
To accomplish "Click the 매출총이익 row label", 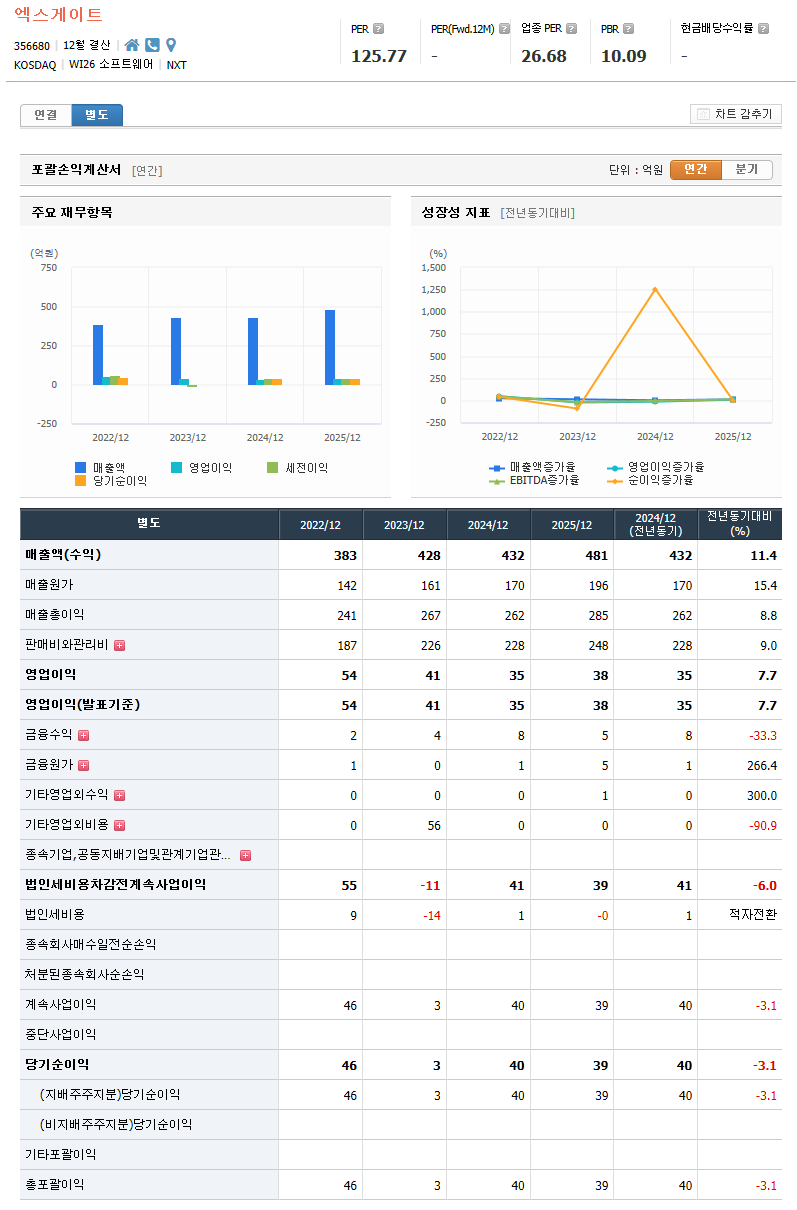I will (55, 615).
